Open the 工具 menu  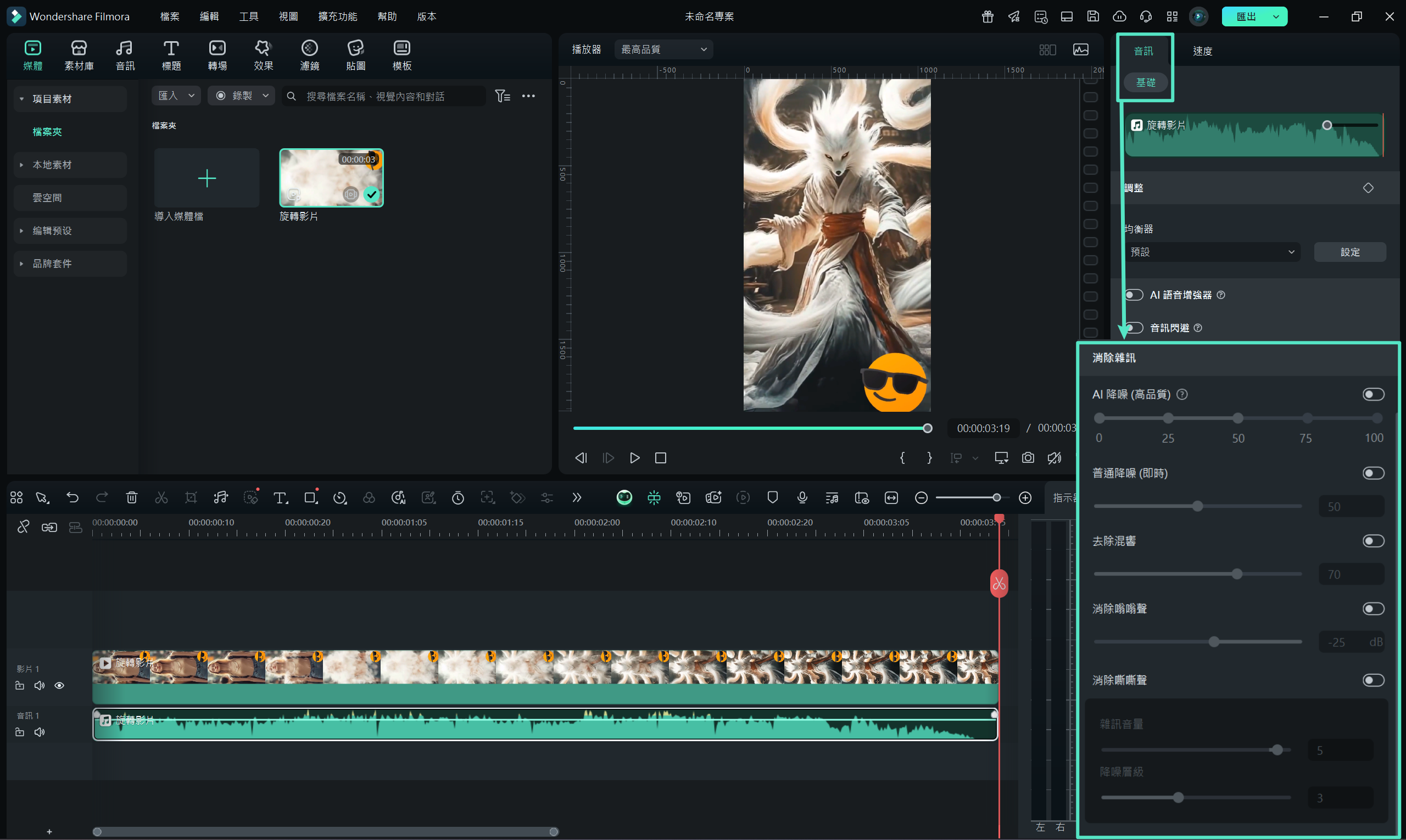pyautogui.click(x=249, y=16)
